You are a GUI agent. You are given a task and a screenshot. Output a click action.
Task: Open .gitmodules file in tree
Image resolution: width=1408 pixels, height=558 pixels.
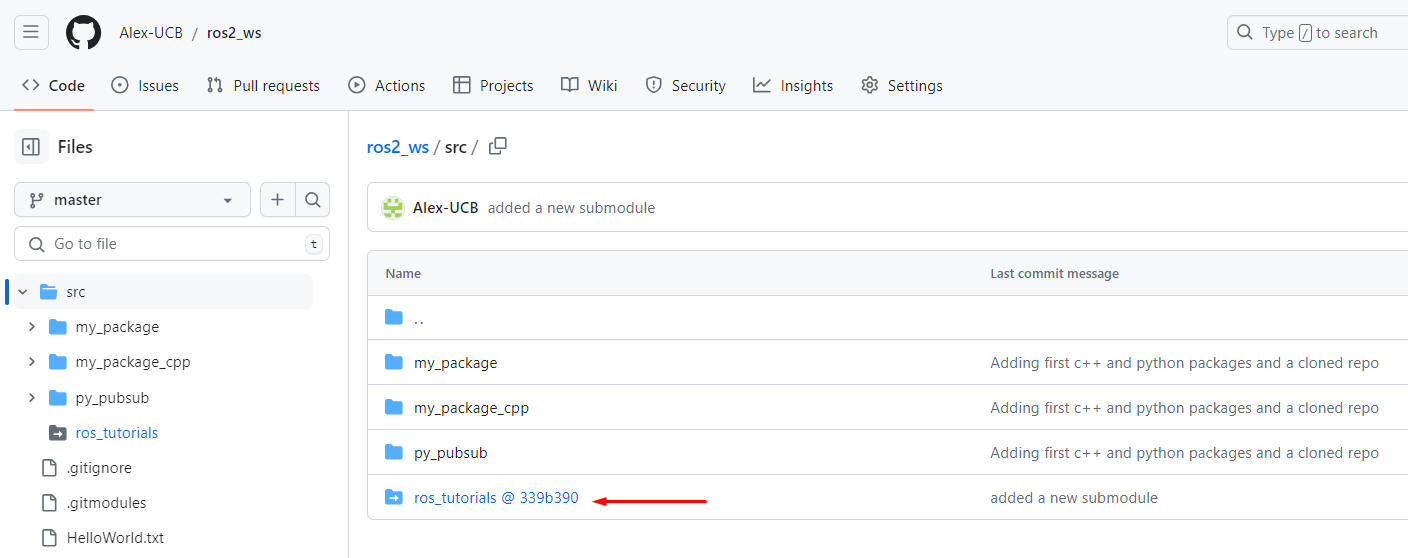tap(106, 503)
